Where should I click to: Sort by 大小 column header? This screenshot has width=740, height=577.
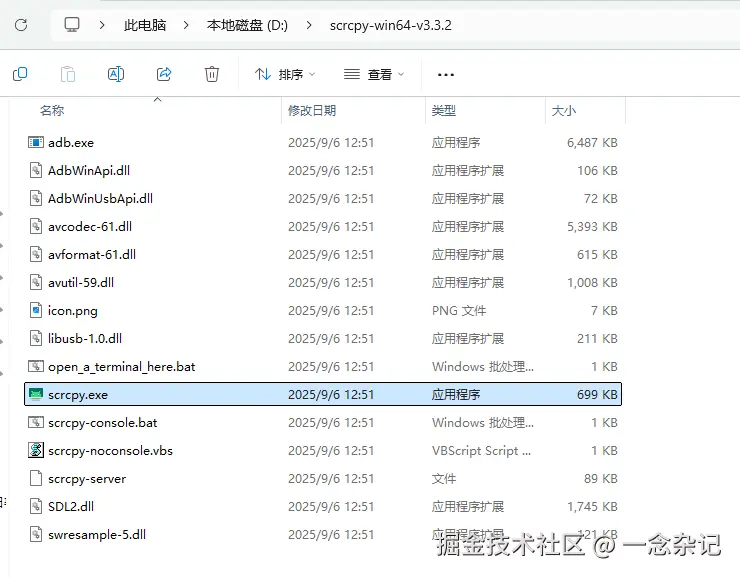tap(563, 111)
